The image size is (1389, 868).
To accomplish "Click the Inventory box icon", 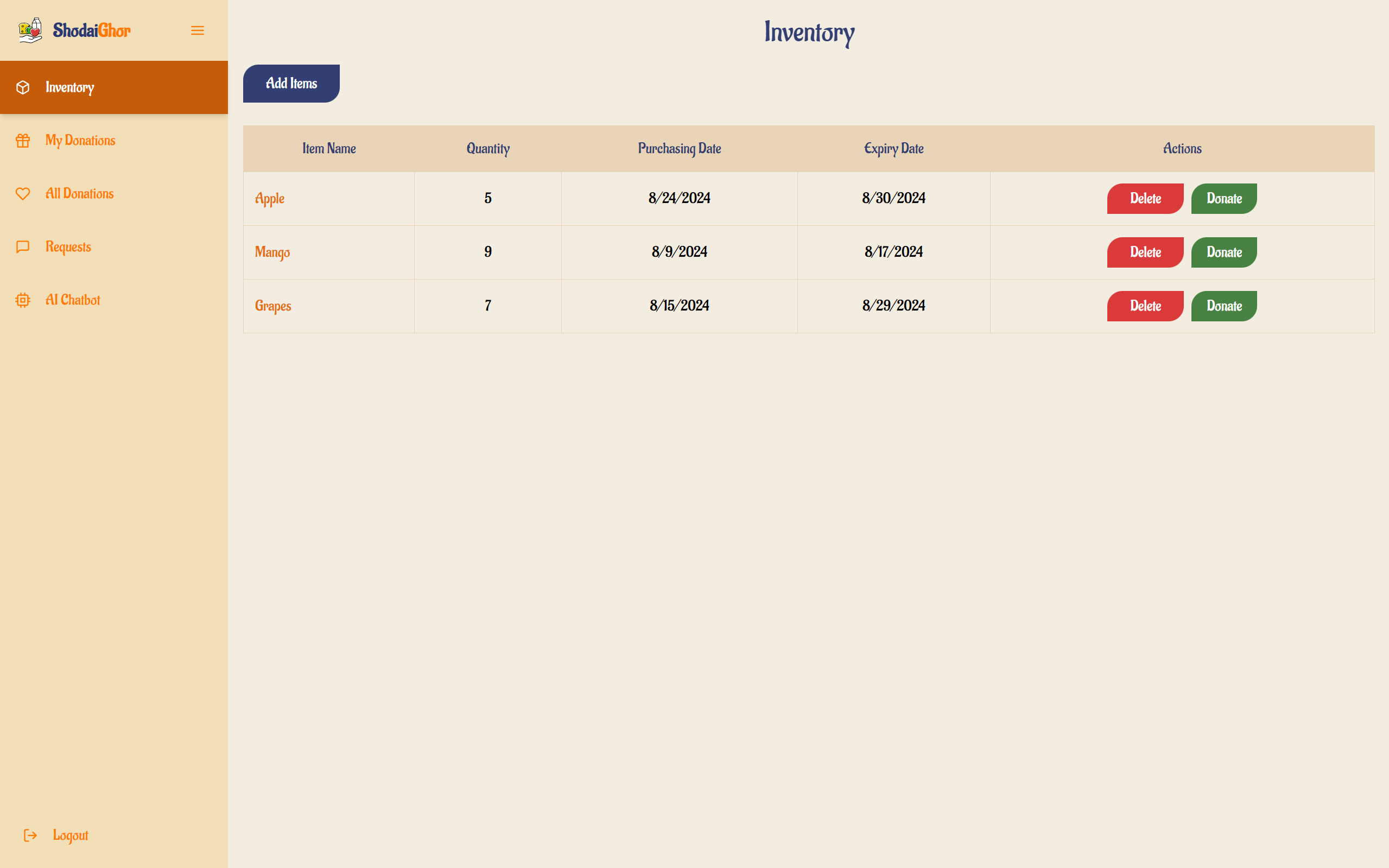I will tap(23, 87).
